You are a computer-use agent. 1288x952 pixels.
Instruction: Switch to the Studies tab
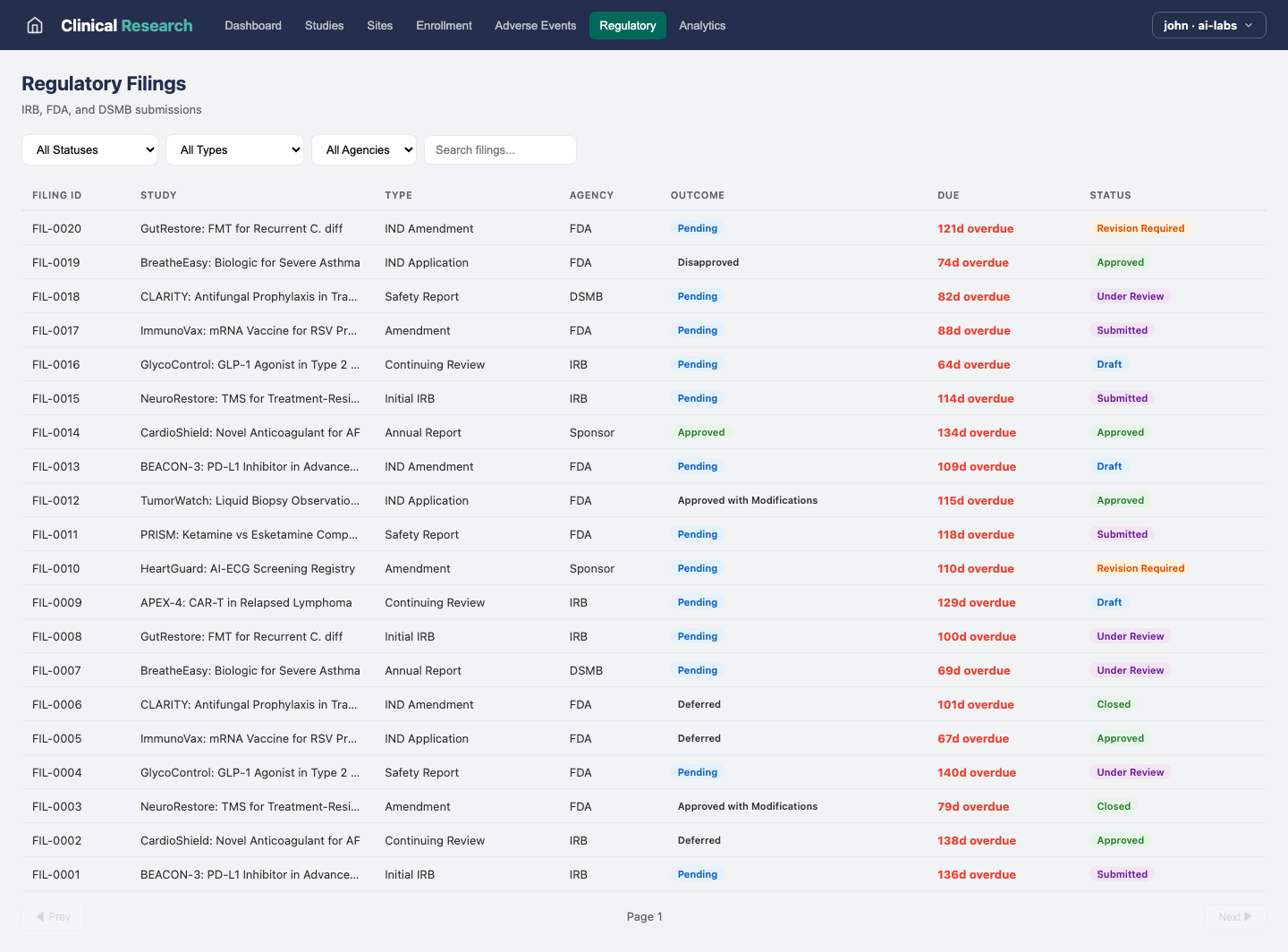pos(324,25)
